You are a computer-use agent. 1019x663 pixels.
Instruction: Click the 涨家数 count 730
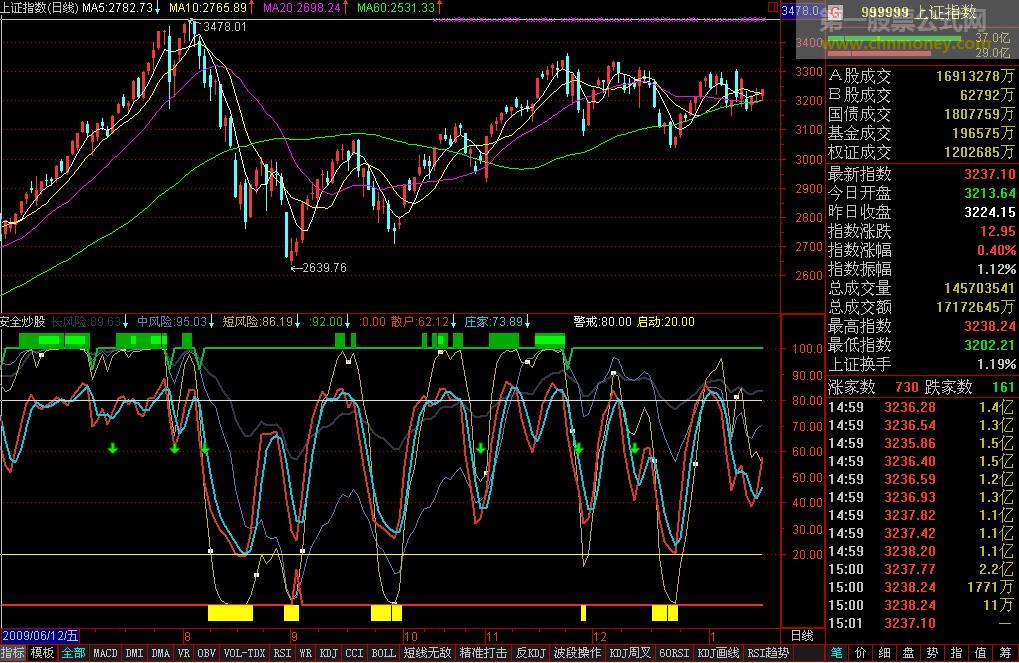point(906,387)
